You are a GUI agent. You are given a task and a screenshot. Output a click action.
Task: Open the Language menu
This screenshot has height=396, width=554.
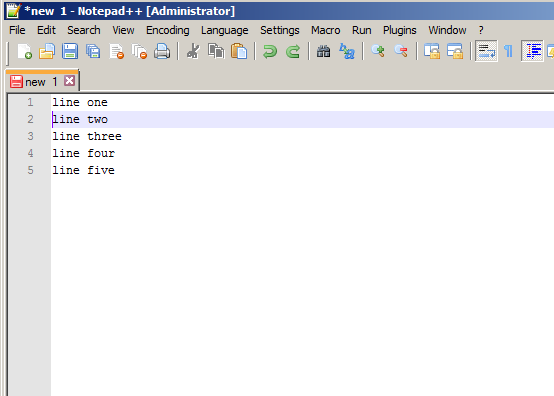[x=224, y=30]
